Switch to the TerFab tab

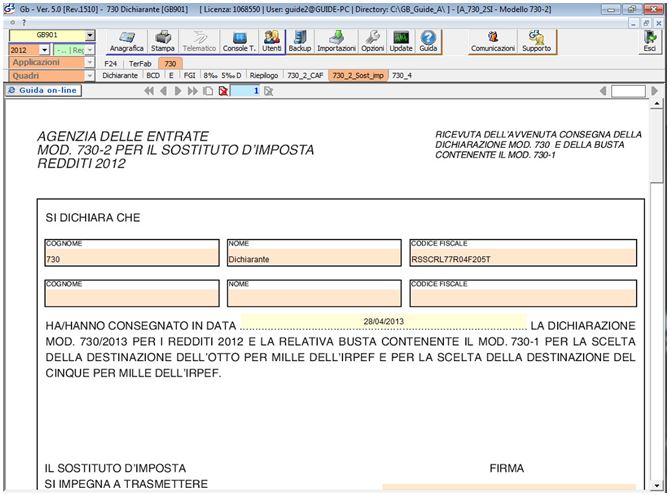point(140,64)
